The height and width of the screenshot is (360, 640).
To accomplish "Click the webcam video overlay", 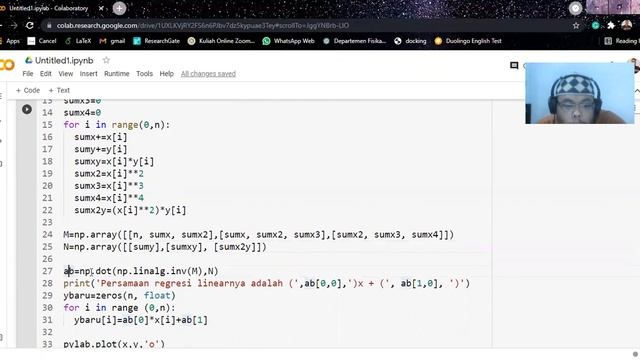I will click(580, 93).
